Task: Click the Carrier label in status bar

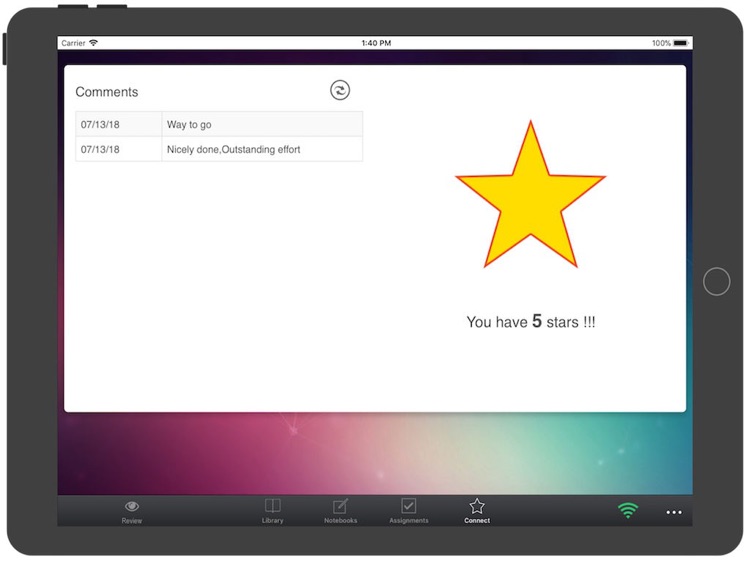Action: [73, 43]
